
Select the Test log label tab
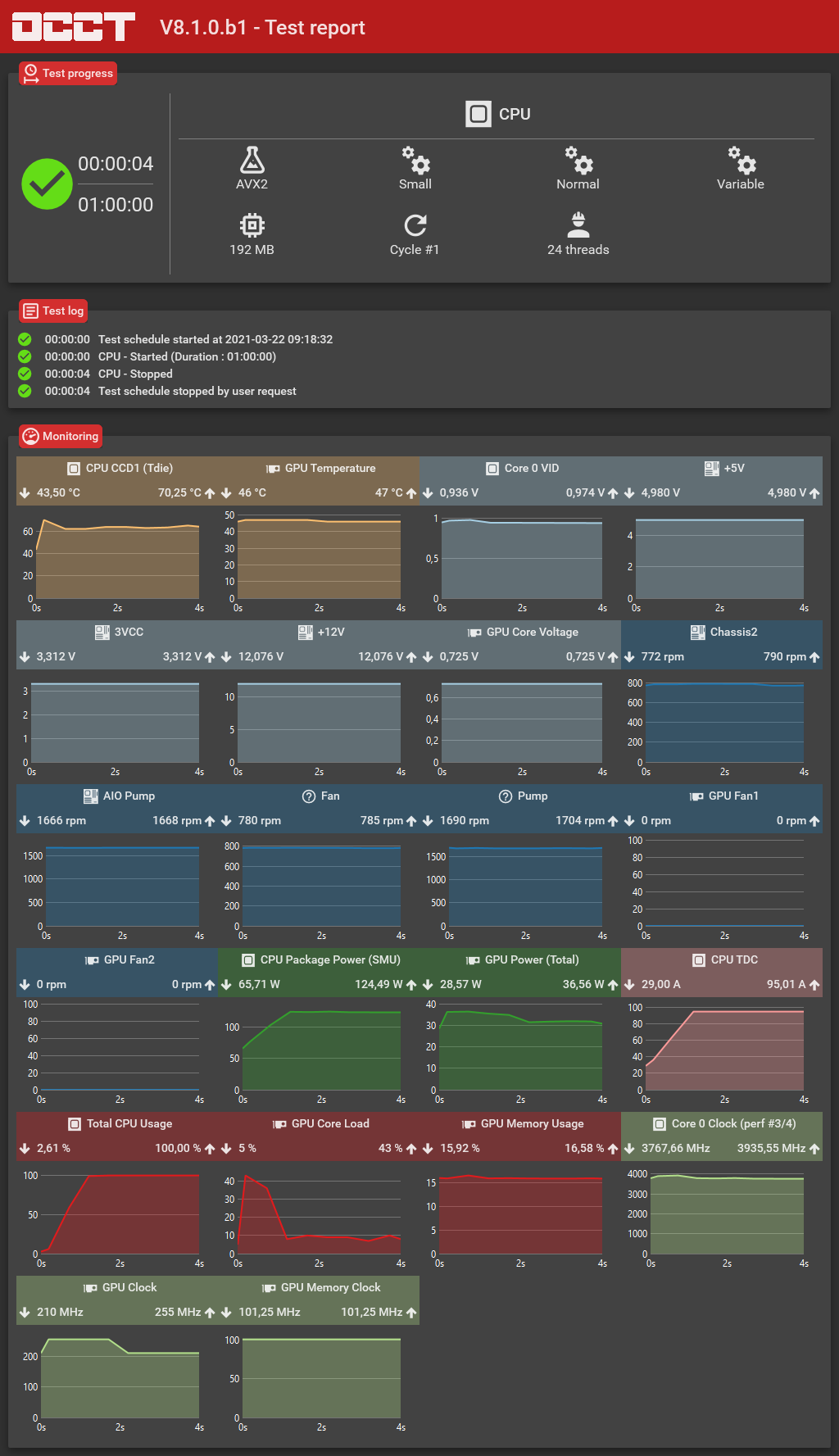(53, 311)
